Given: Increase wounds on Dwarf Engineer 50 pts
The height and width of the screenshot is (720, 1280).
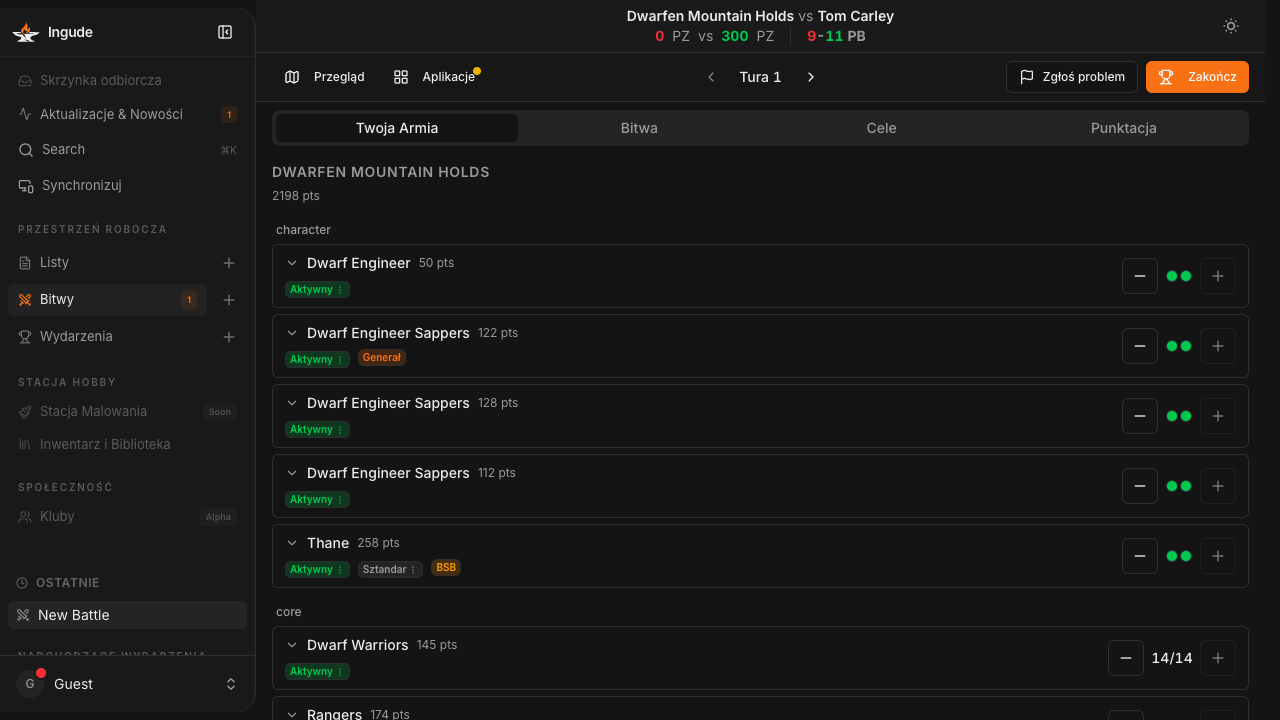Looking at the screenshot, I should [1218, 276].
